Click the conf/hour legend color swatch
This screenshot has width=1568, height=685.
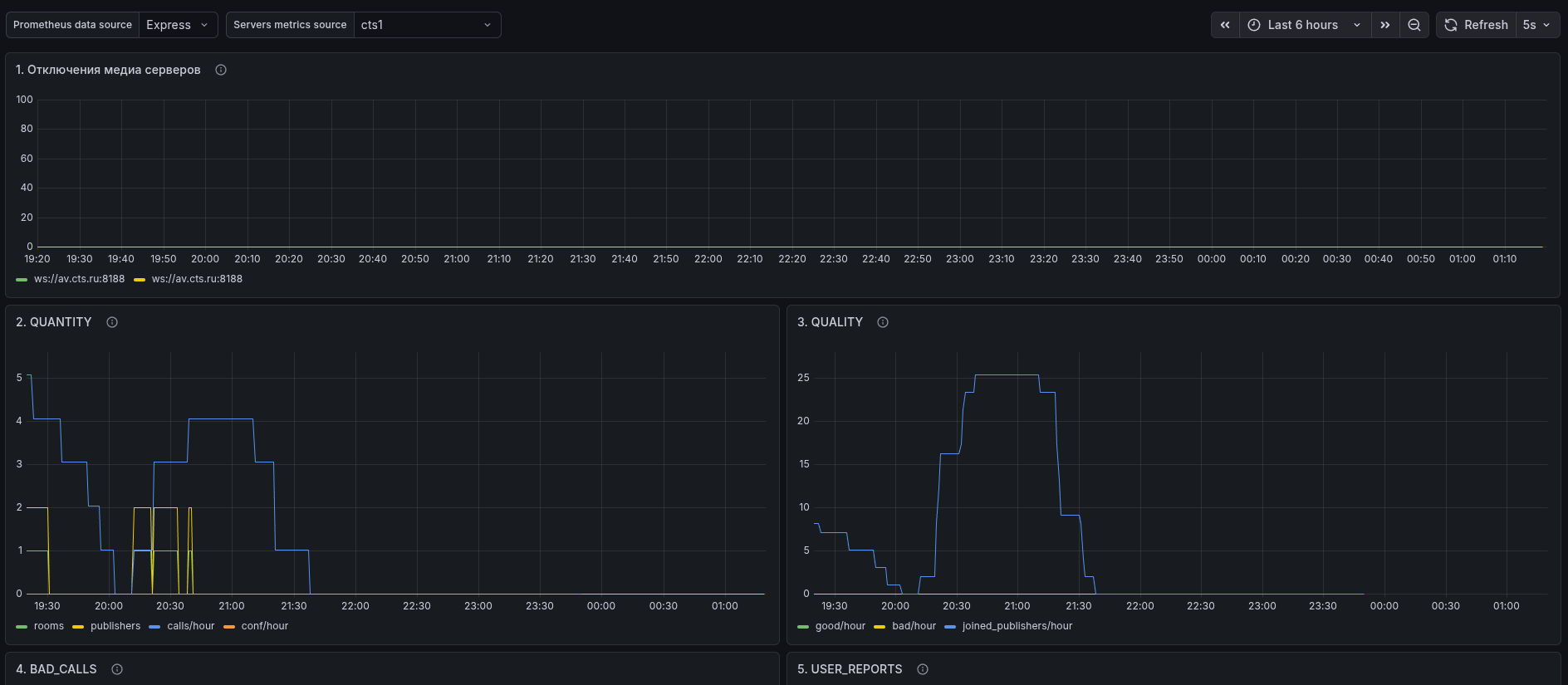click(229, 627)
